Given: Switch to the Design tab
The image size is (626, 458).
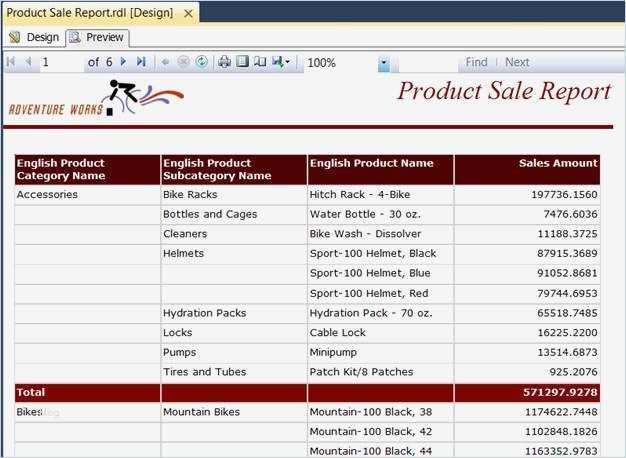Looking at the screenshot, I should 35,38.
